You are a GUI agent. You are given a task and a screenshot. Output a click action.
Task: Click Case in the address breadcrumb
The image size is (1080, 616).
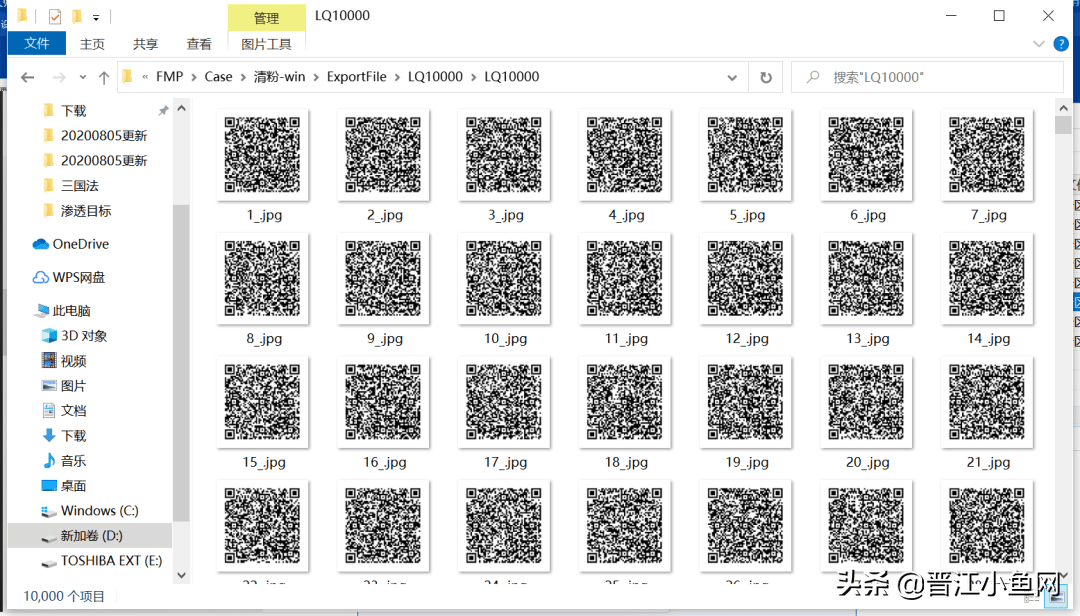218,77
